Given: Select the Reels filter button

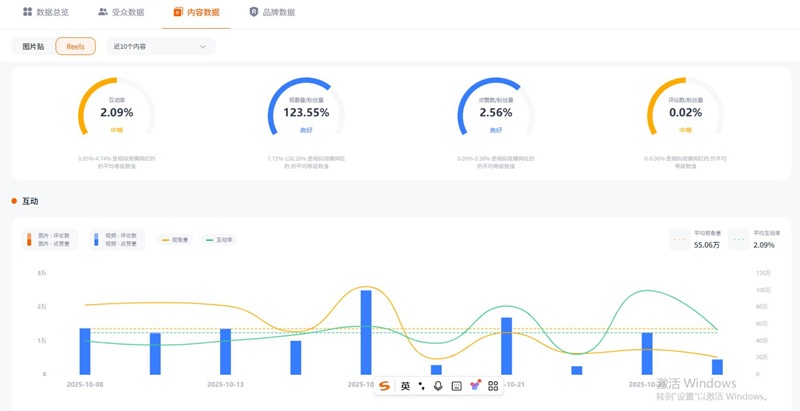Looking at the screenshot, I should coord(76,46).
